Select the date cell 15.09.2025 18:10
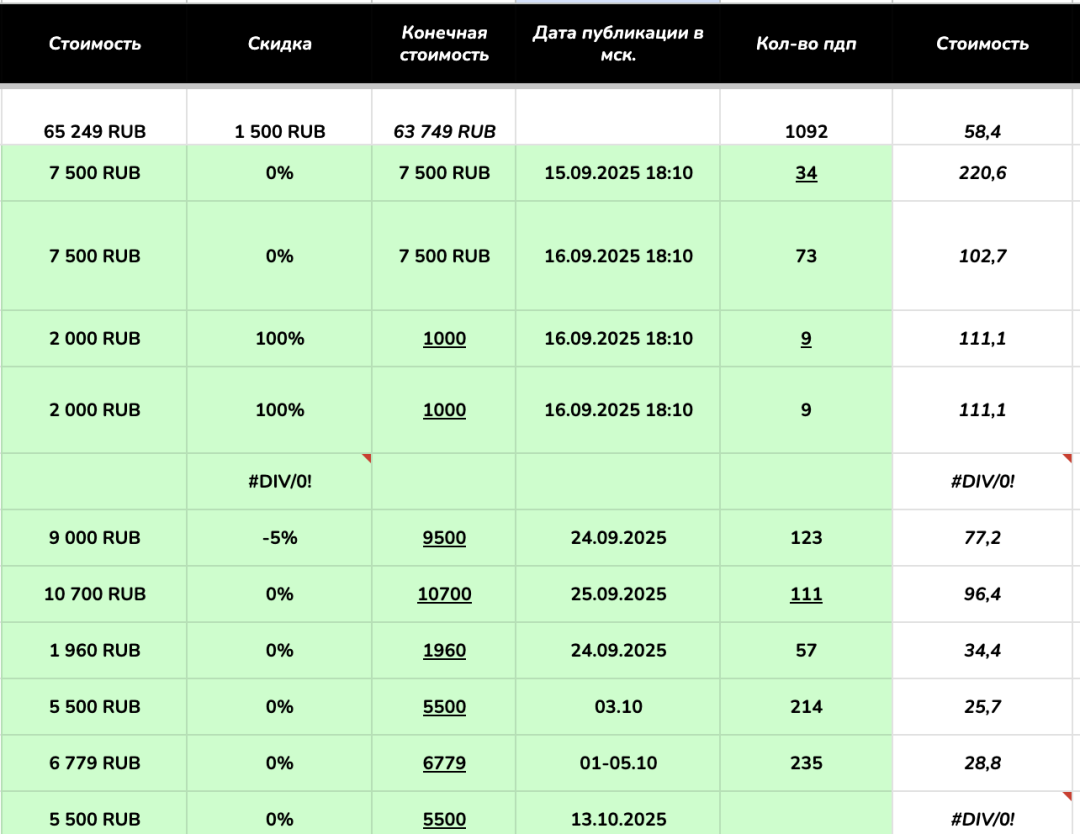The height and width of the screenshot is (834, 1080). point(618,173)
